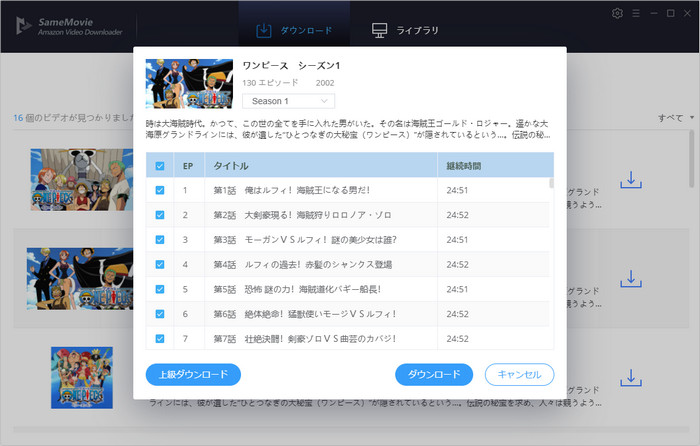The width and height of the screenshot is (700, 446).
Task: Click download icon beside second background video
Action: 631,279
